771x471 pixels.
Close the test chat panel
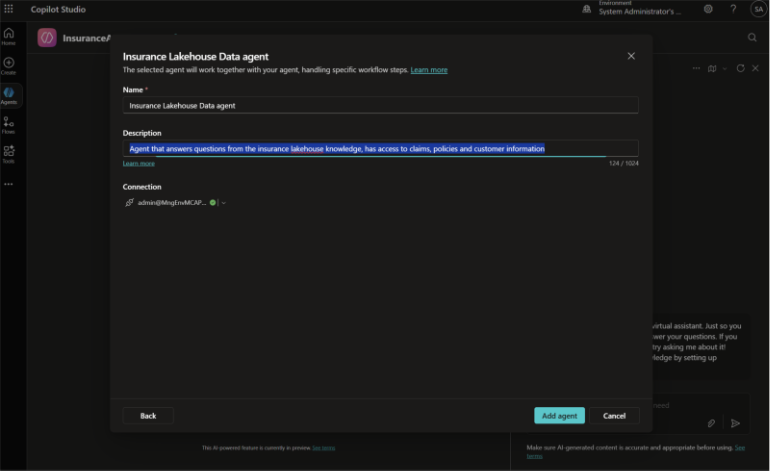755,68
